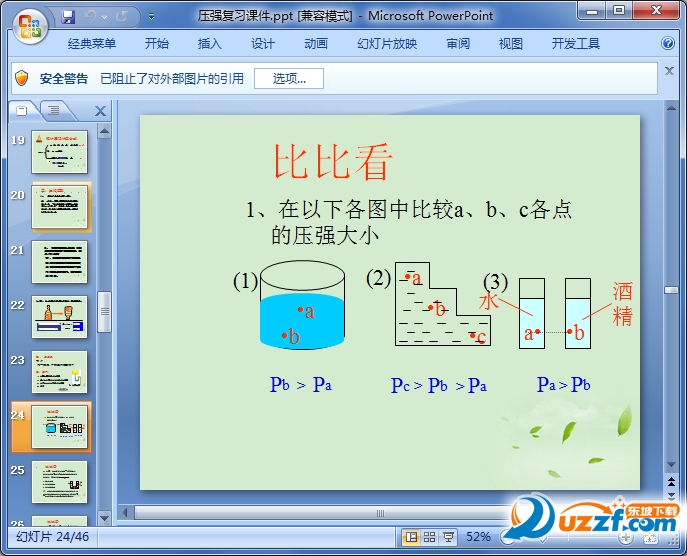Maximize the PowerPoint window
This screenshot has width=687, height=556.
point(619,11)
